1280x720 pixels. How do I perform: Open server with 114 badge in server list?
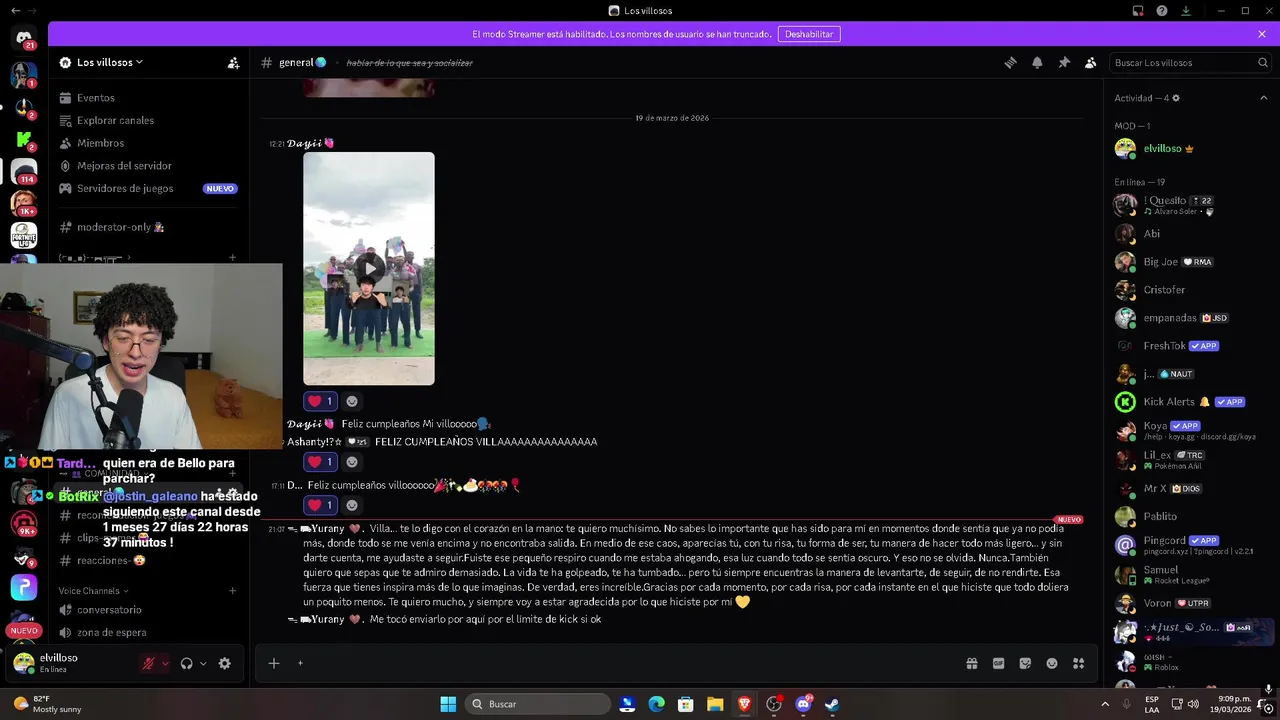(x=24, y=172)
